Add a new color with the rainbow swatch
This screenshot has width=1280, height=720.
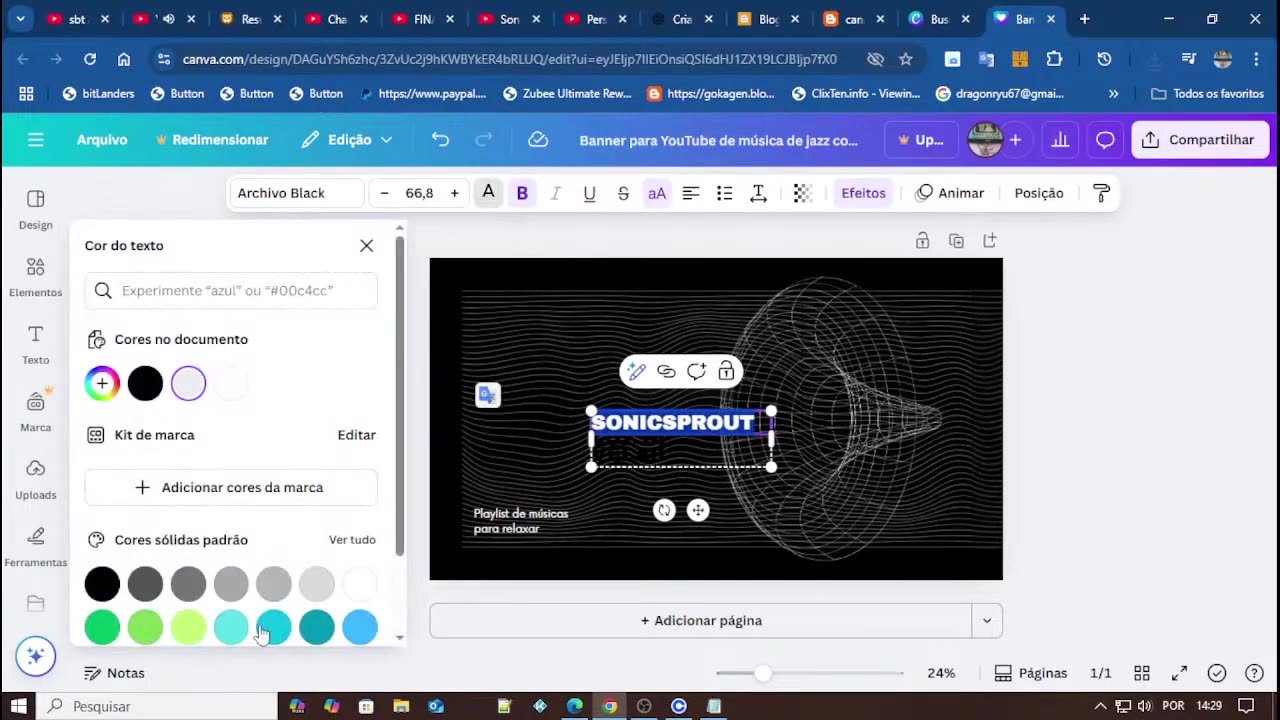click(102, 383)
